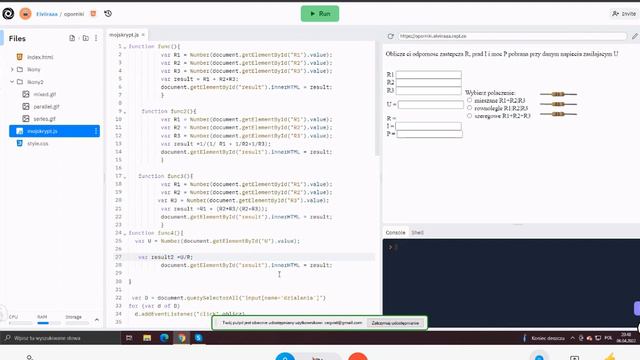Click the pencil icon beside preview URL
The height and width of the screenshot is (360, 640).
tap(635, 36)
